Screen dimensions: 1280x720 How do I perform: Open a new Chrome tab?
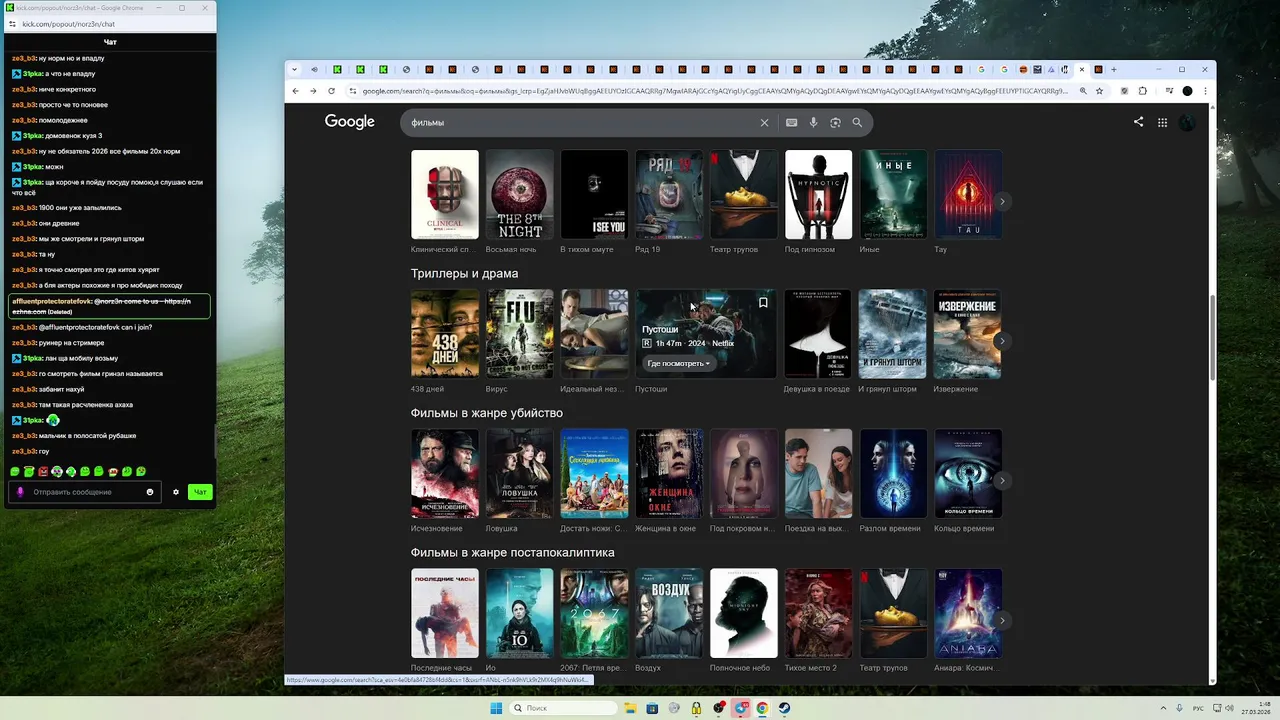[x=1113, y=69]
